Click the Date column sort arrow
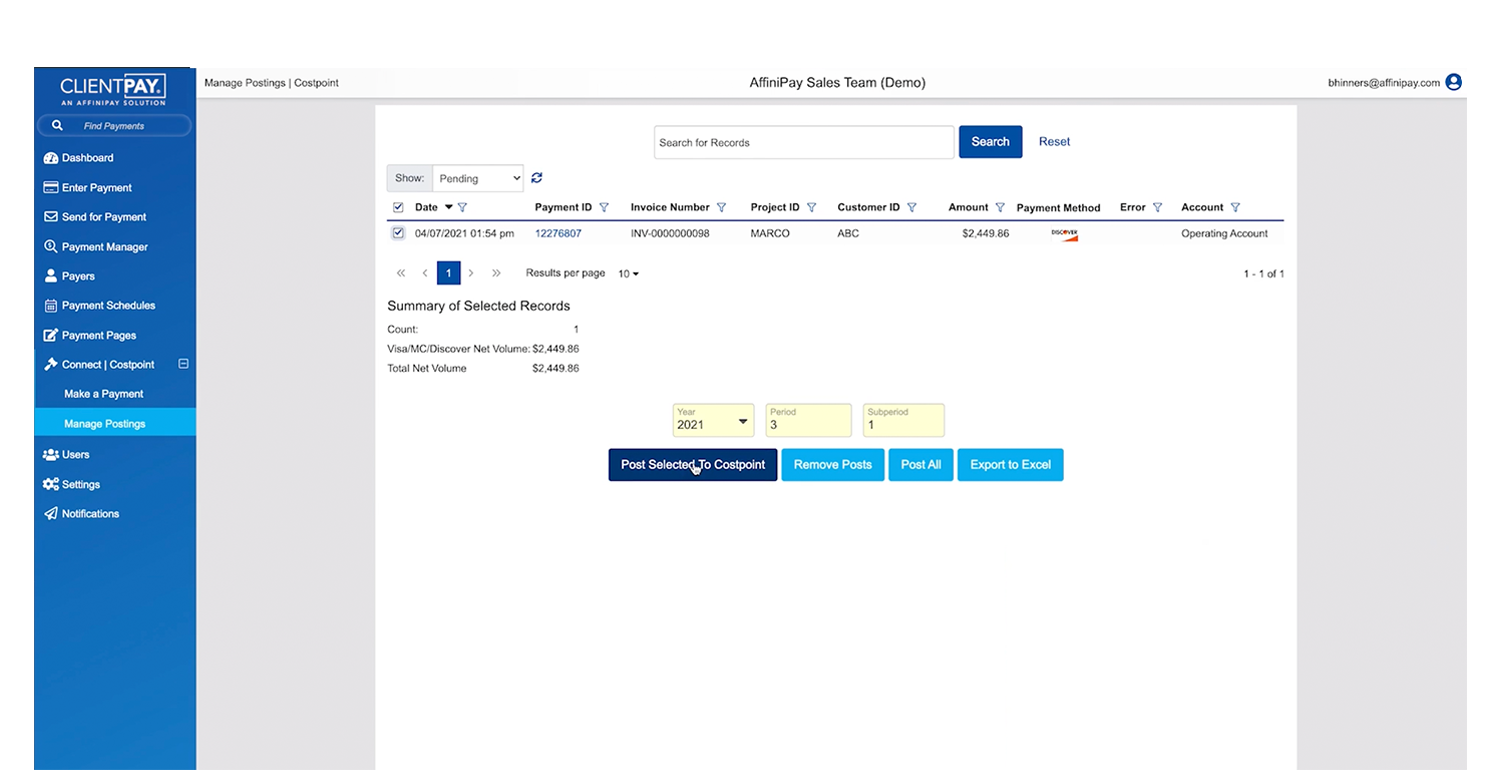This screenshot has width=1500, height=770. [448, 208]
